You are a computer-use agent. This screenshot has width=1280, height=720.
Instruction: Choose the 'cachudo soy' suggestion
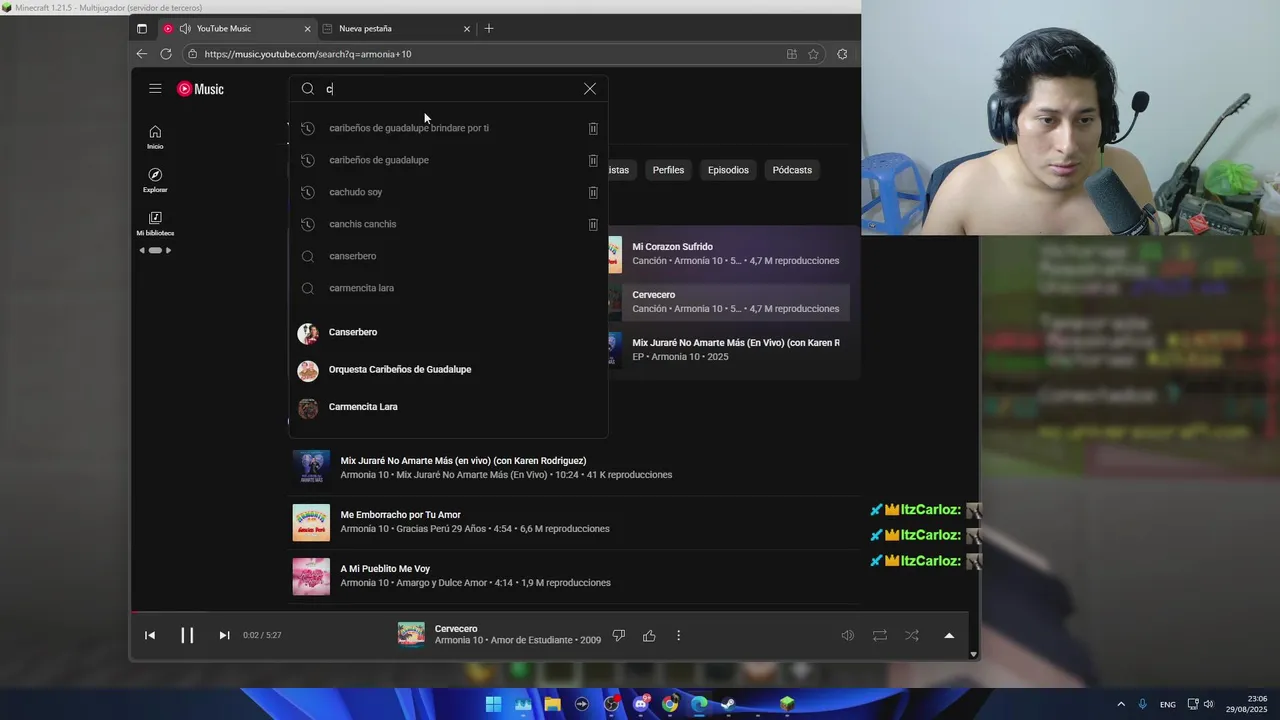pos(355,192)
